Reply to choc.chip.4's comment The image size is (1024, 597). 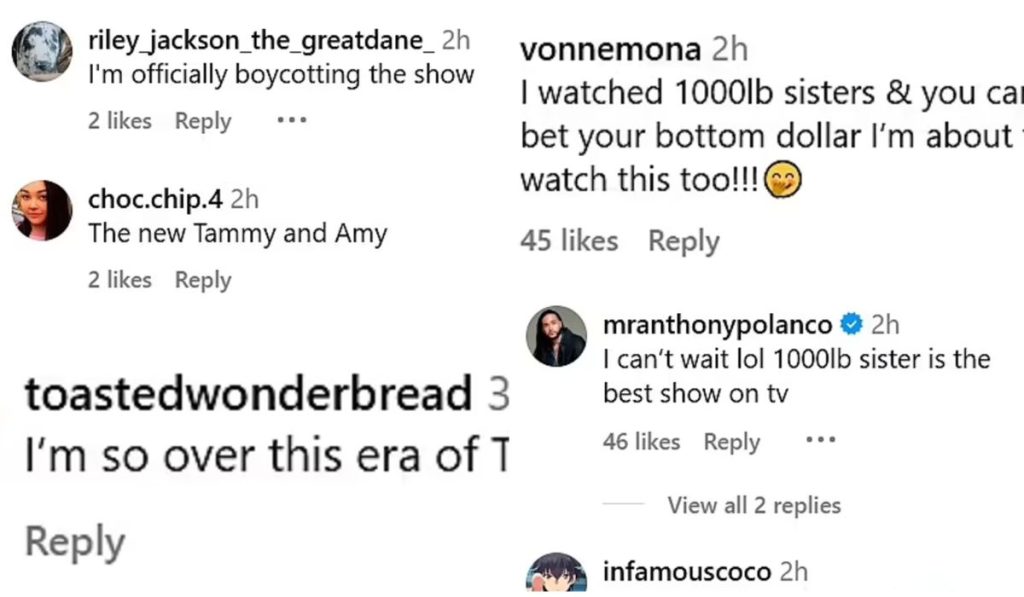203,281
